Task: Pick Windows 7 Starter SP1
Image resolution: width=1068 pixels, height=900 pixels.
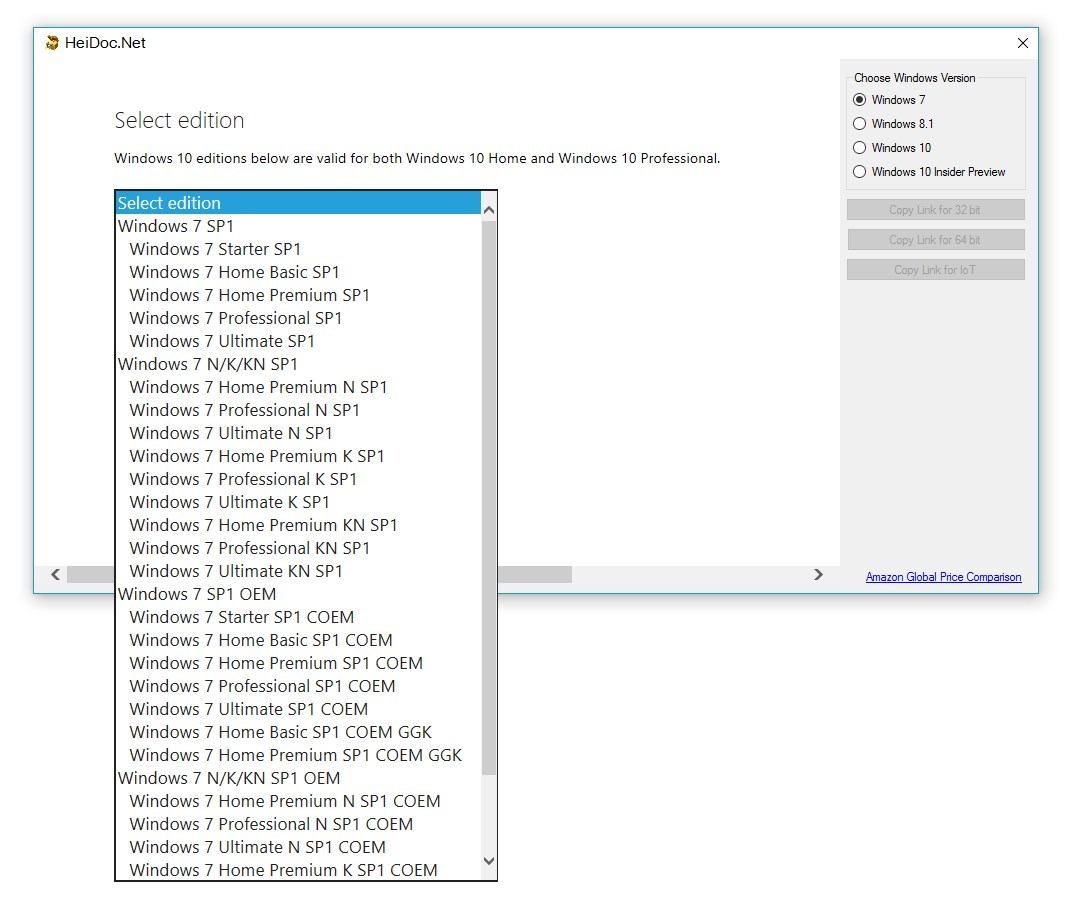Action: pos(298,249)
